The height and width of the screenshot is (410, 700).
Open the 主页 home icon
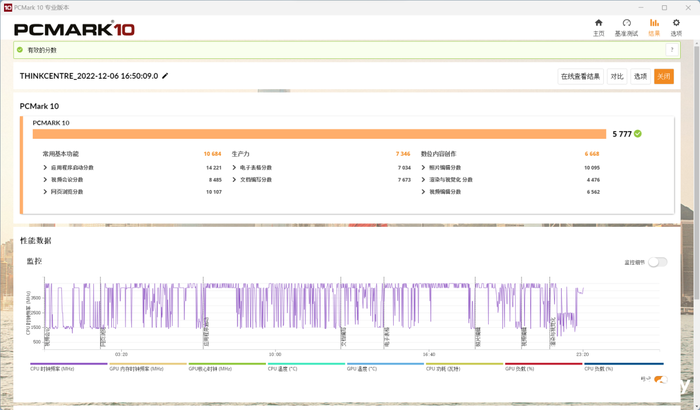click(598, 26)
